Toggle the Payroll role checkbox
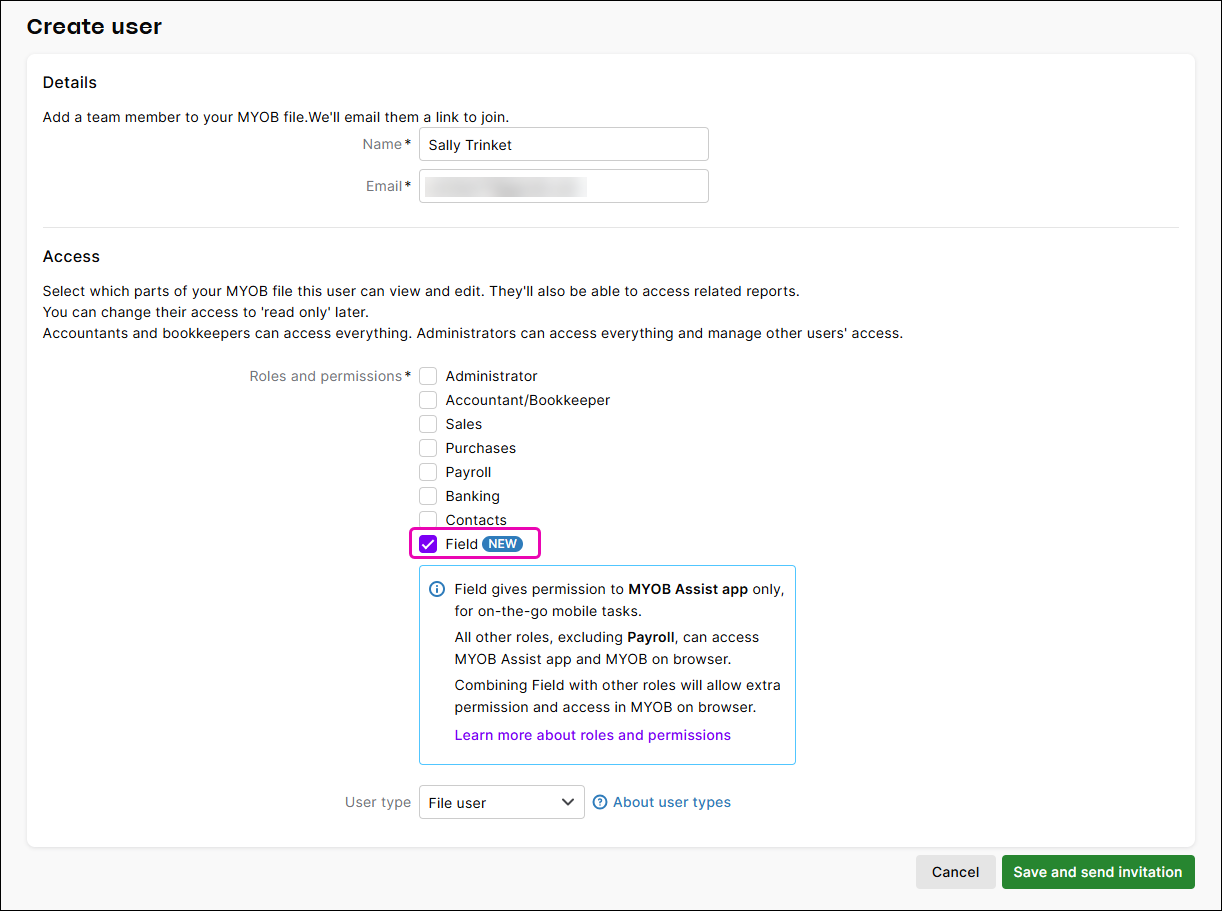This screenshot has width=1222, height=911. click(x=428, y=472)
